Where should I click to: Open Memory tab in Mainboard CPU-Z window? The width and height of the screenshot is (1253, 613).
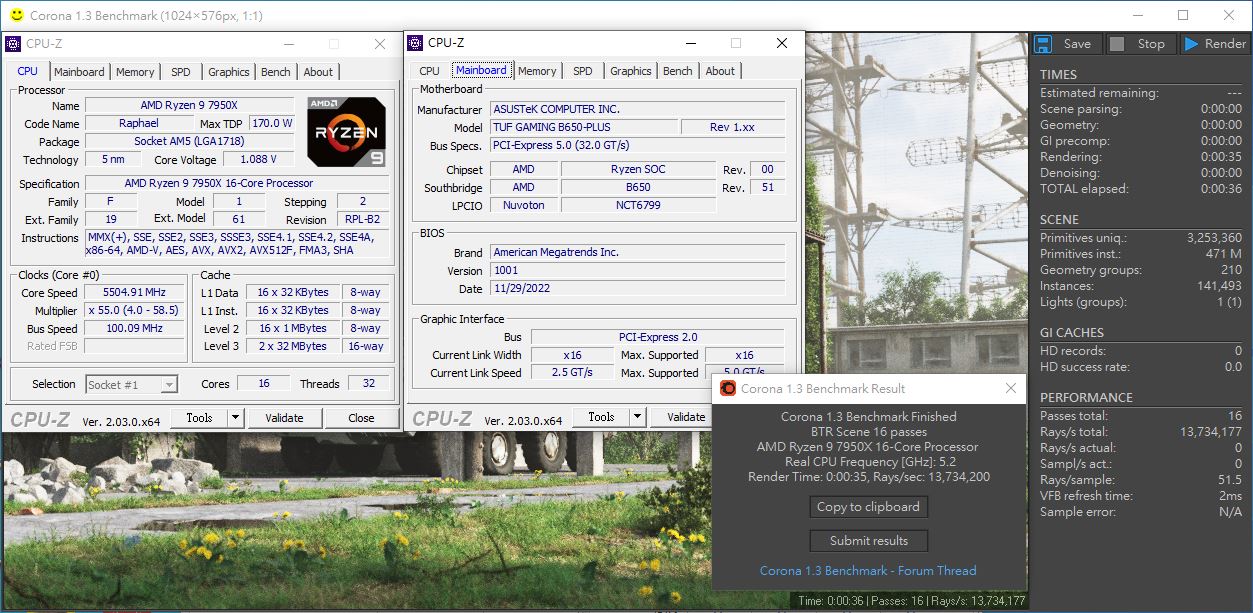pos(537,71)
